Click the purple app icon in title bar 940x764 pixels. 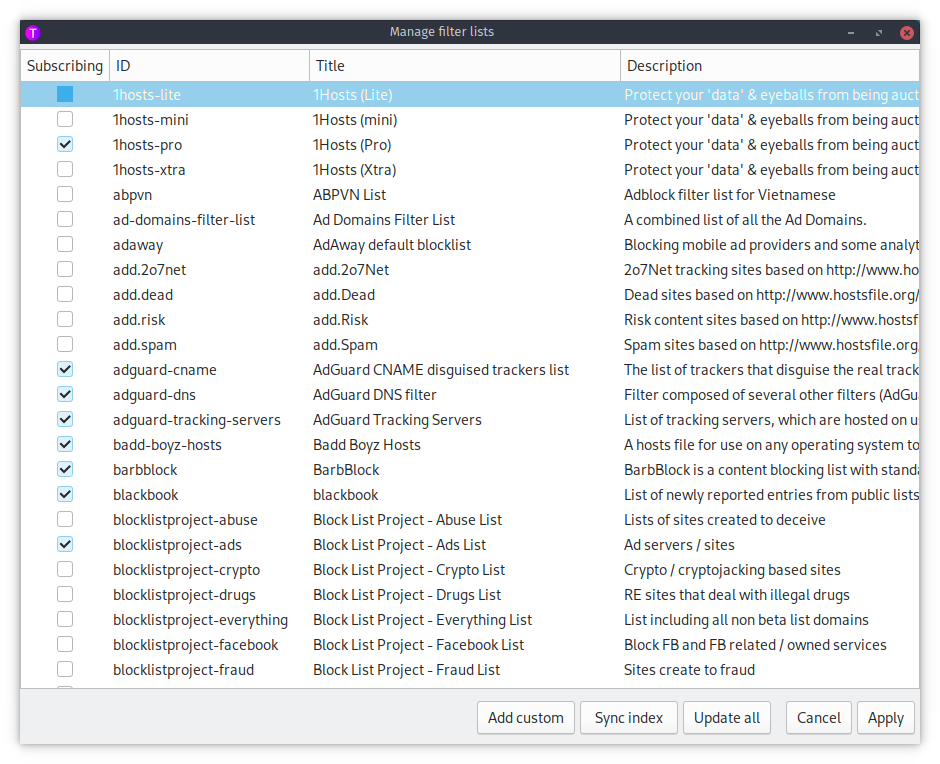[x=33, y=32]
